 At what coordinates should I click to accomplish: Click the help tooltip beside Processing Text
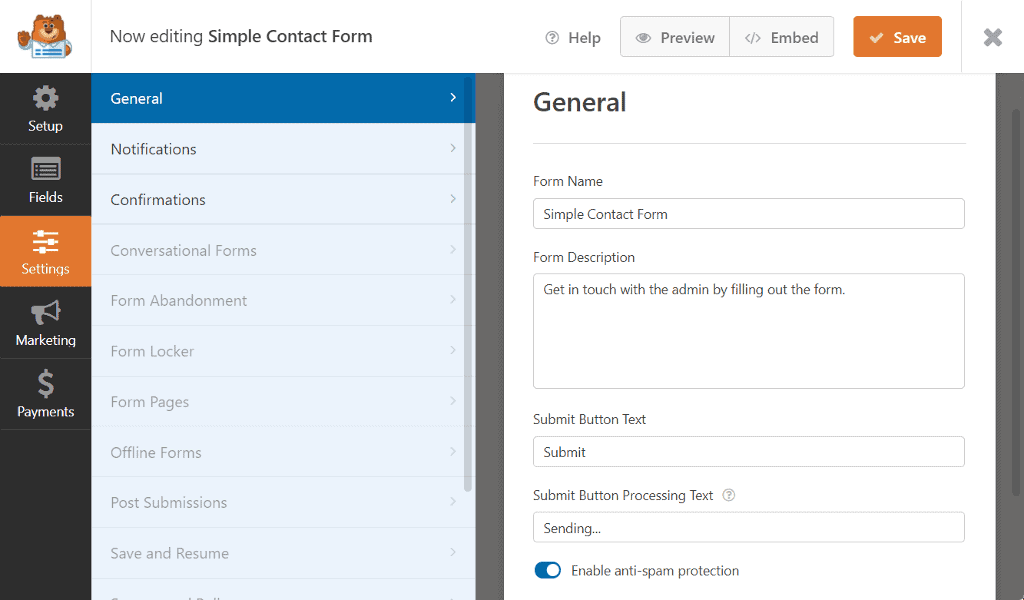click(x=729, y=495)
